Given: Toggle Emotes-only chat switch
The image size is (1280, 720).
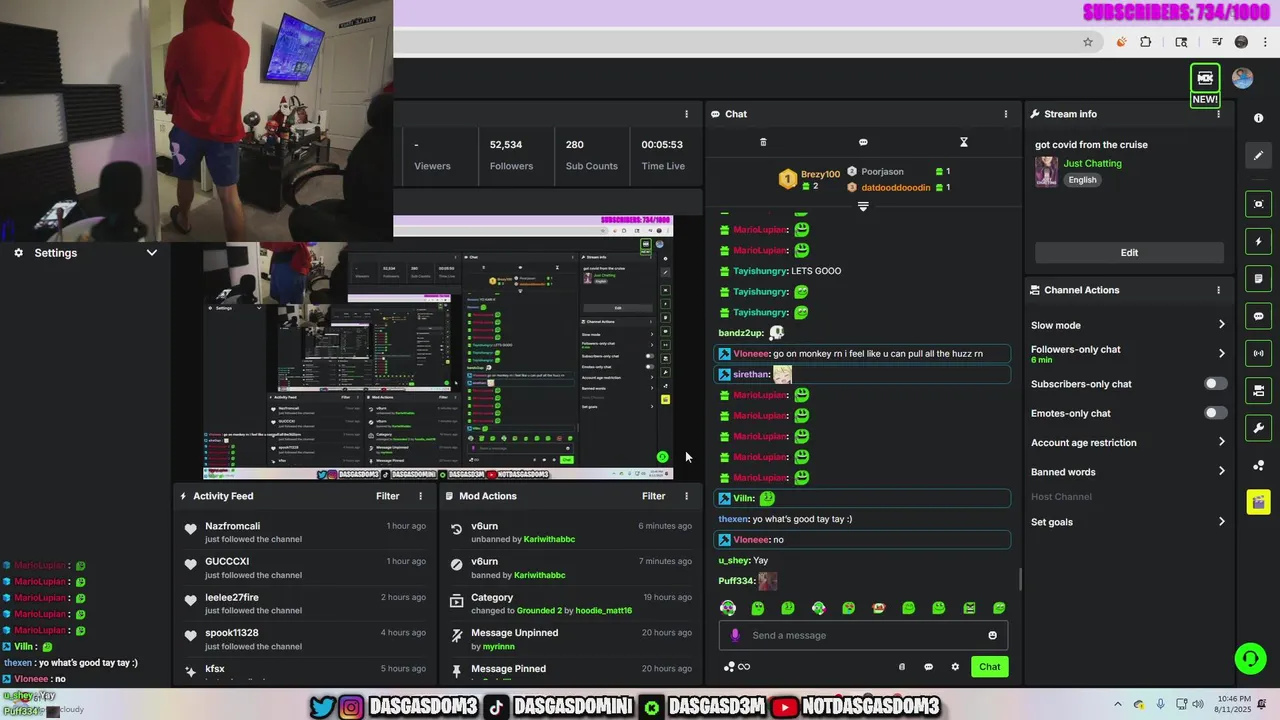Looking at the screenshot, I should point(1215,413).
